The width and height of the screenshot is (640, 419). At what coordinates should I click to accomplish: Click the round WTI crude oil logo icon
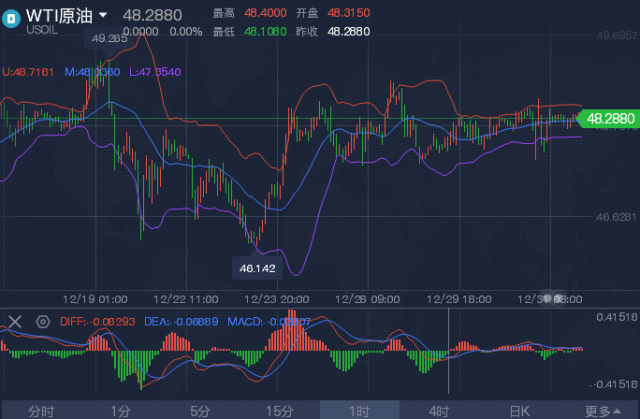click(x=11, y=18)
